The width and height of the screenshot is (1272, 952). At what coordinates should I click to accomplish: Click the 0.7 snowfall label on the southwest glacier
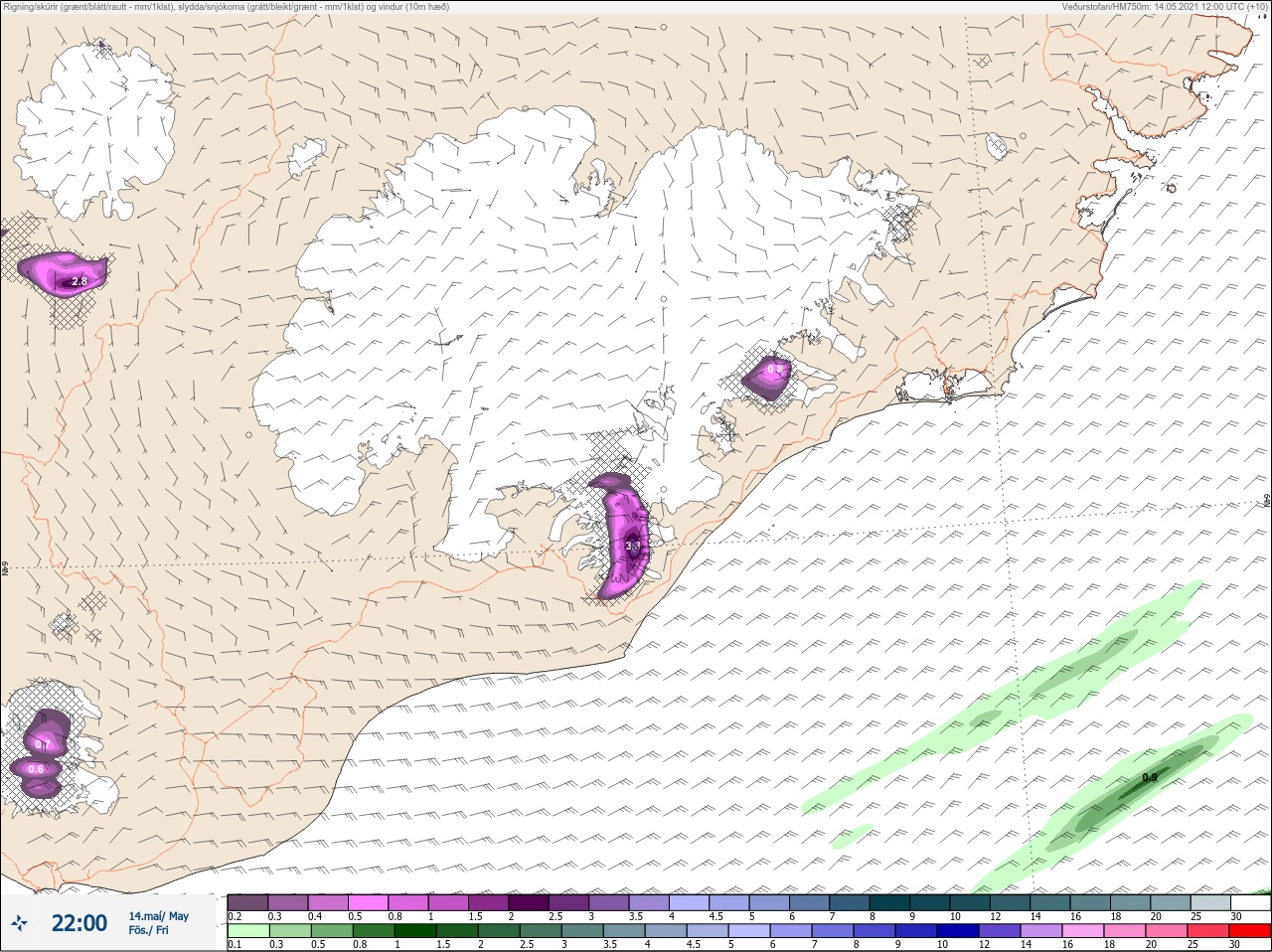(42, 744)
